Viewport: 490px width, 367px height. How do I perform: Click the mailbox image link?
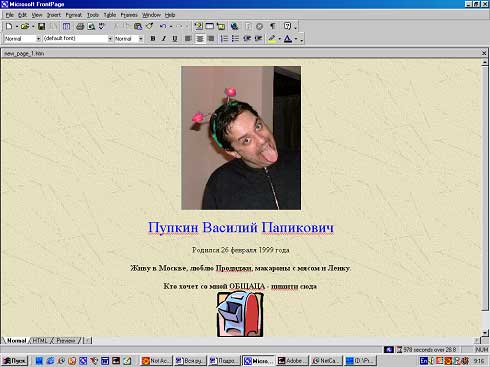point(240,314)
